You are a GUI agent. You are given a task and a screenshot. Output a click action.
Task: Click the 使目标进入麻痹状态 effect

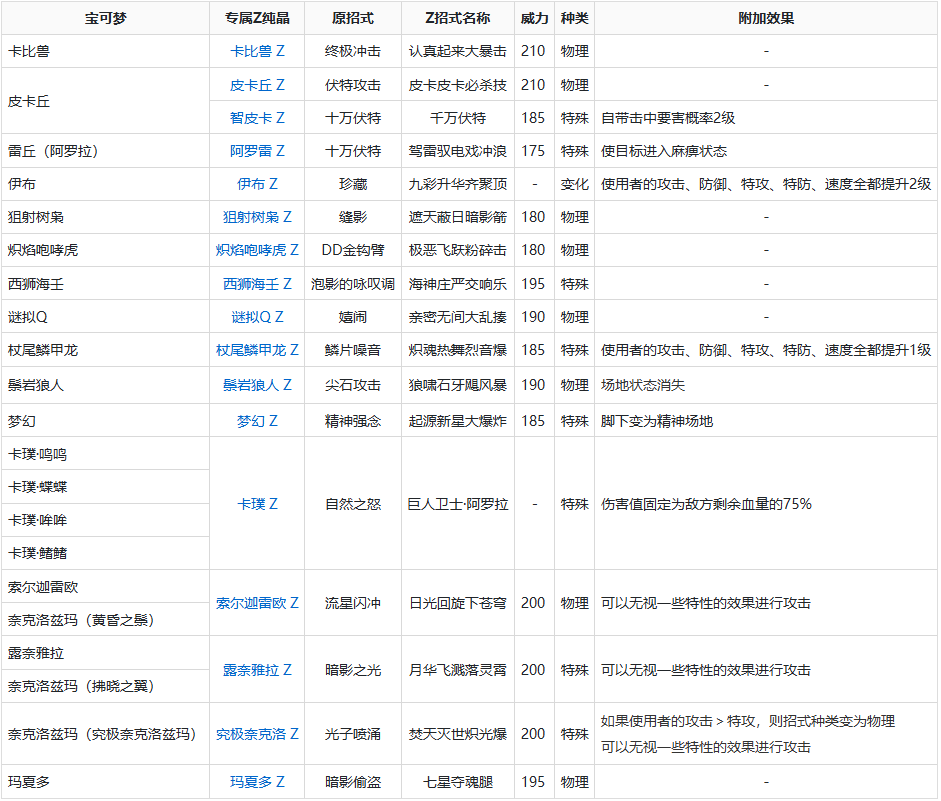[x=664, y=151]
